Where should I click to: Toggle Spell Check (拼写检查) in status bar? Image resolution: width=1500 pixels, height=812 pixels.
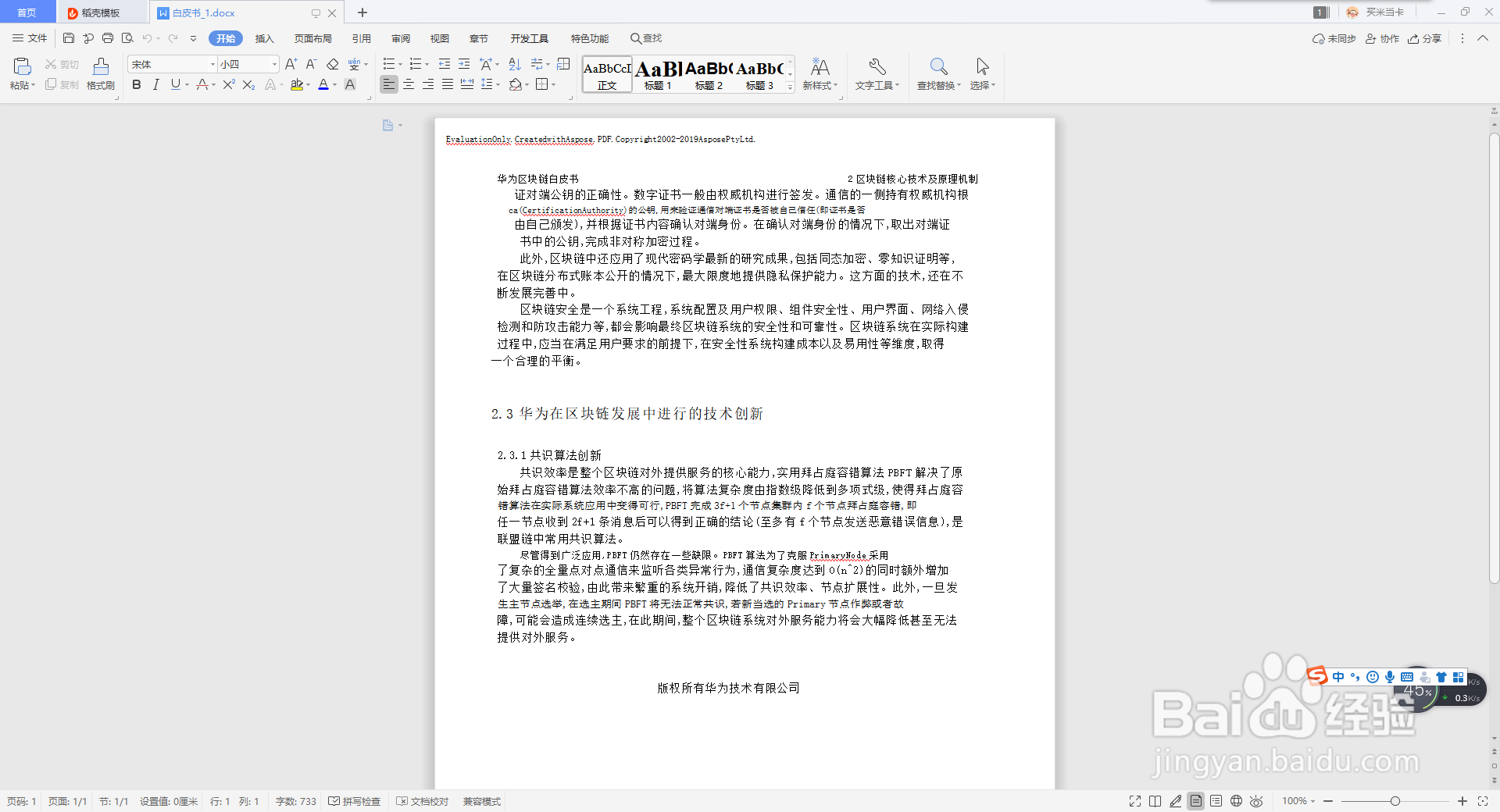click(x=355, y=802)
